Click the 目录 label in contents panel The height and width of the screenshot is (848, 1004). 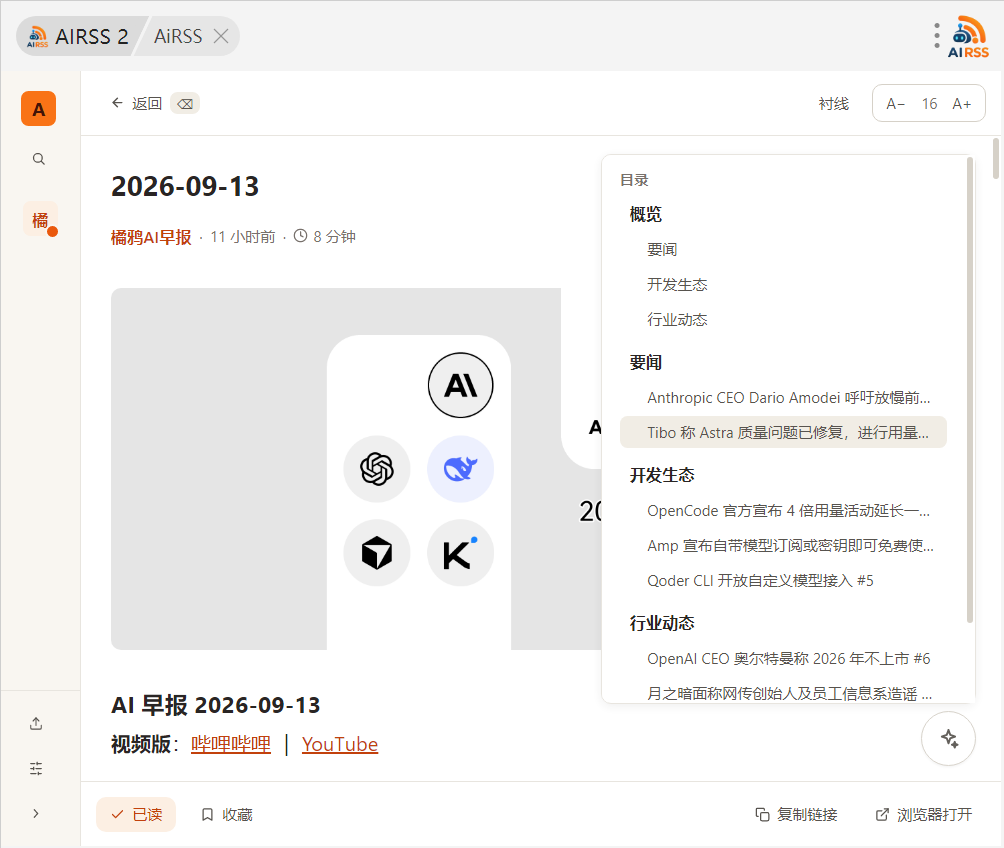(635, 181)
